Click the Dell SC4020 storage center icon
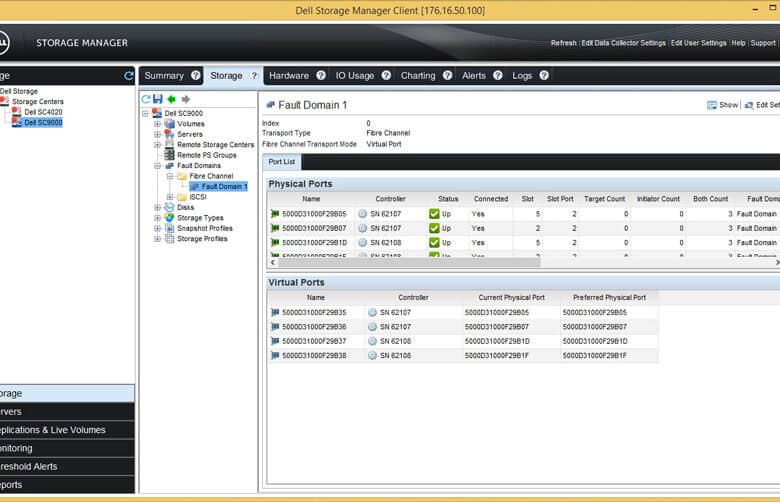Viewport: 780px width, 502px height. click(16, 112)
